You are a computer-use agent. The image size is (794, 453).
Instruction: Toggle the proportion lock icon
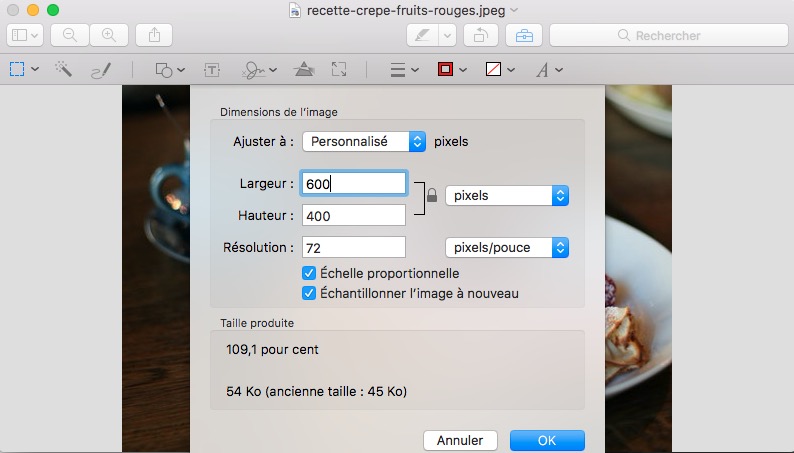431,196
